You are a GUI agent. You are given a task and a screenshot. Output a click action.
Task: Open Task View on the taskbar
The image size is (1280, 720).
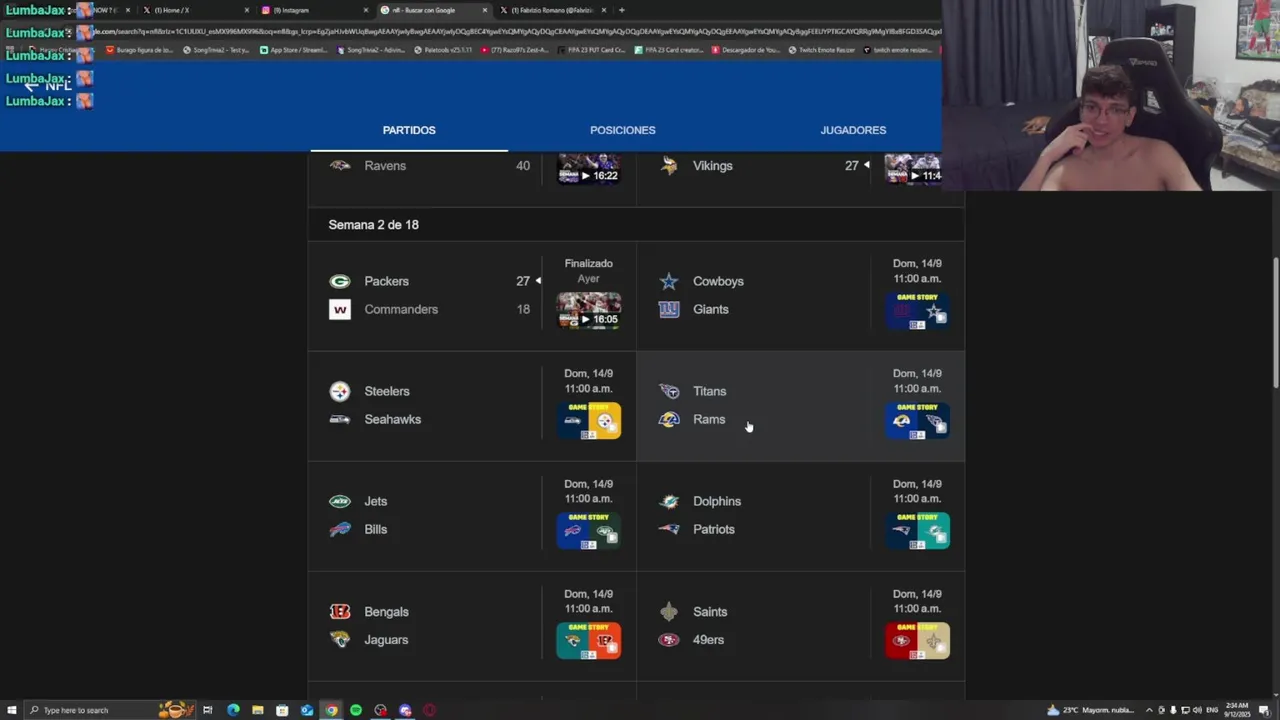click(x=208, y=710)
